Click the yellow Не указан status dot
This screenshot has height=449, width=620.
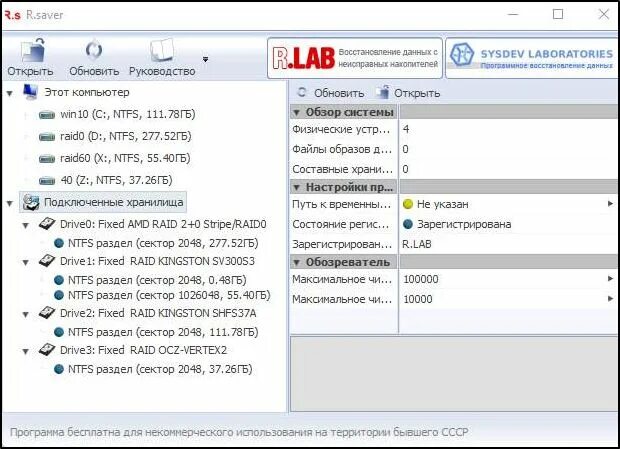point(408,204)
